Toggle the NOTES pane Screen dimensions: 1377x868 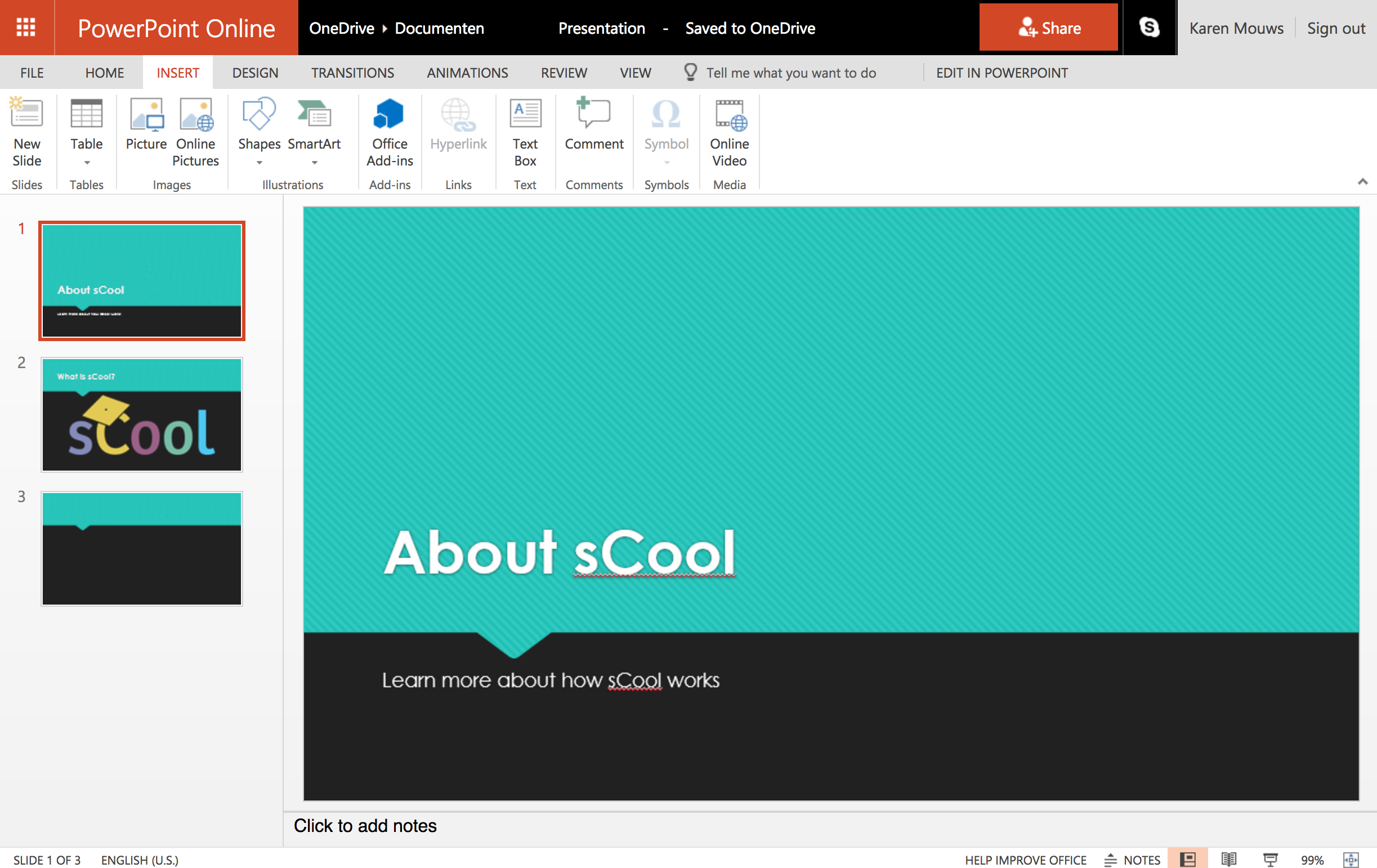1132,860
